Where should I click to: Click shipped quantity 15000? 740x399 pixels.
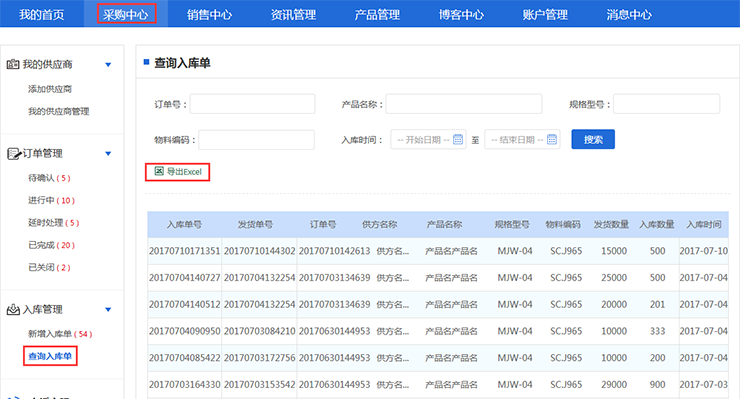614,251
